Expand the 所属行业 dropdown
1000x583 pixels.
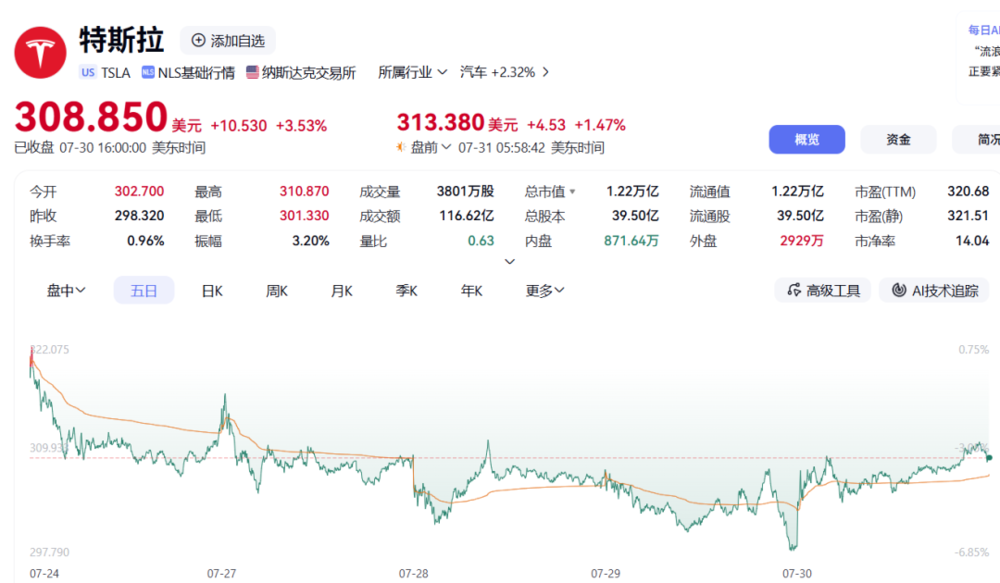tap(413, 72)
